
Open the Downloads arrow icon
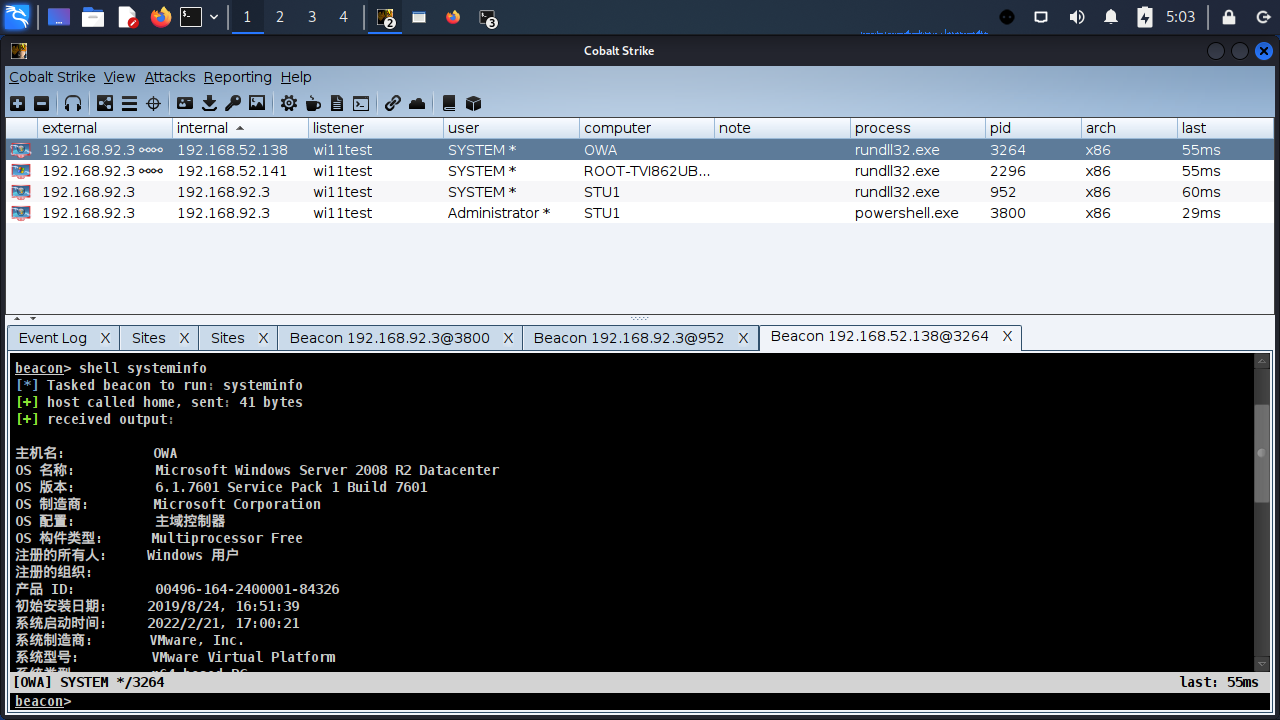point(209,103)
